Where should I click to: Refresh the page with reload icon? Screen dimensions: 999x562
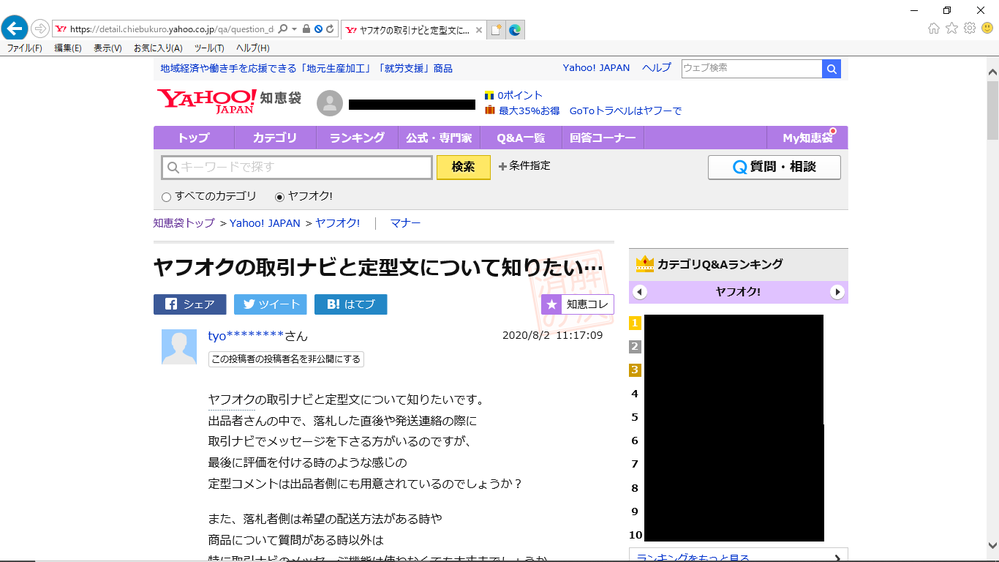click(330, 29)
